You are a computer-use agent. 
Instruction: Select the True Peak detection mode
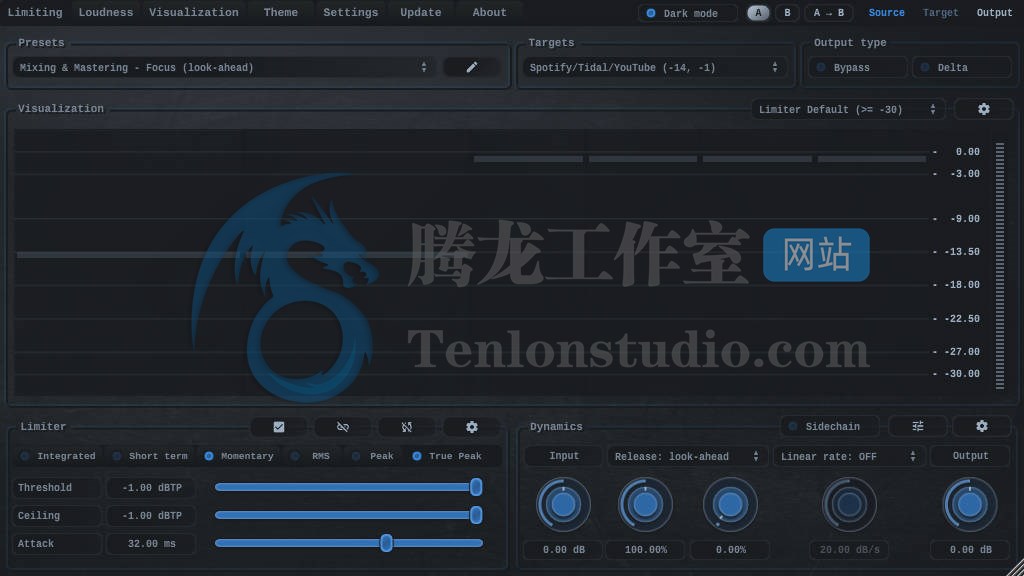(x=448, y=456)
